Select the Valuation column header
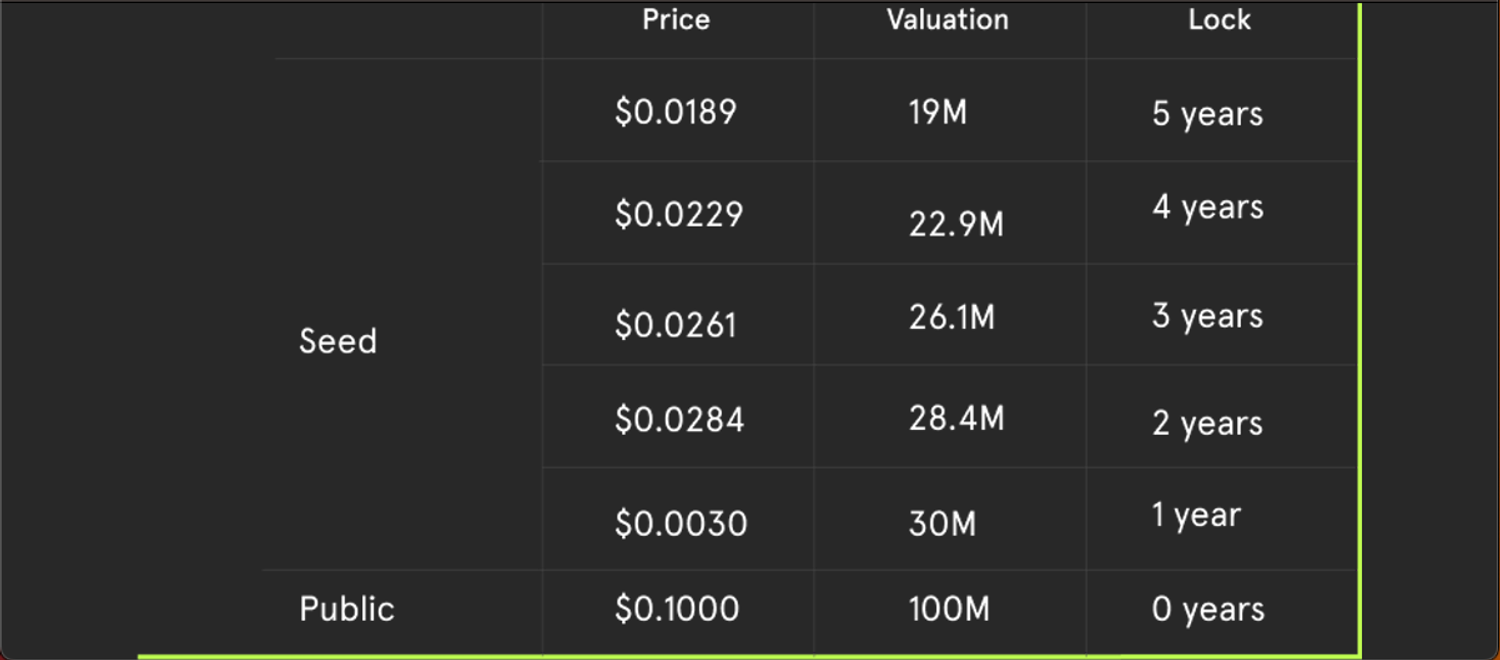Image resolution: width=1500 pixels, height=660 pixels. click(947, 20)
